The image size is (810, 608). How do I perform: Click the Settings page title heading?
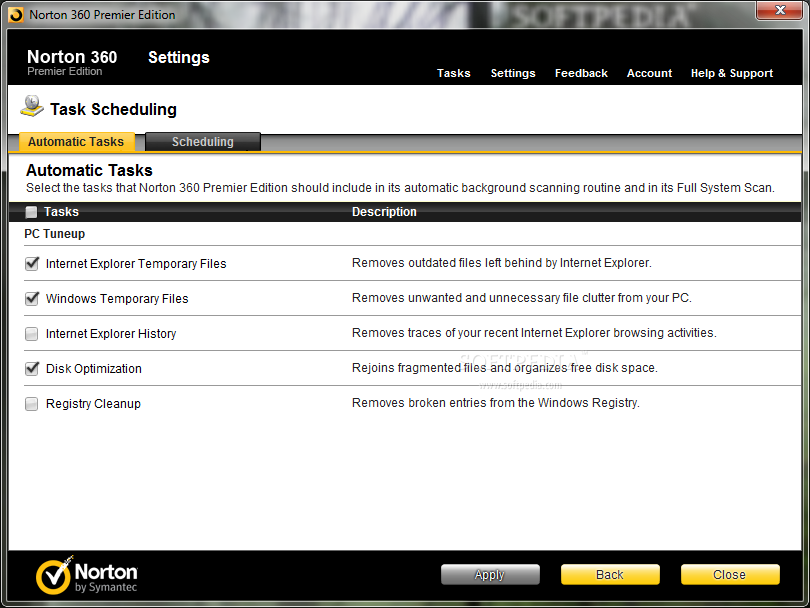tap(179, 57)
